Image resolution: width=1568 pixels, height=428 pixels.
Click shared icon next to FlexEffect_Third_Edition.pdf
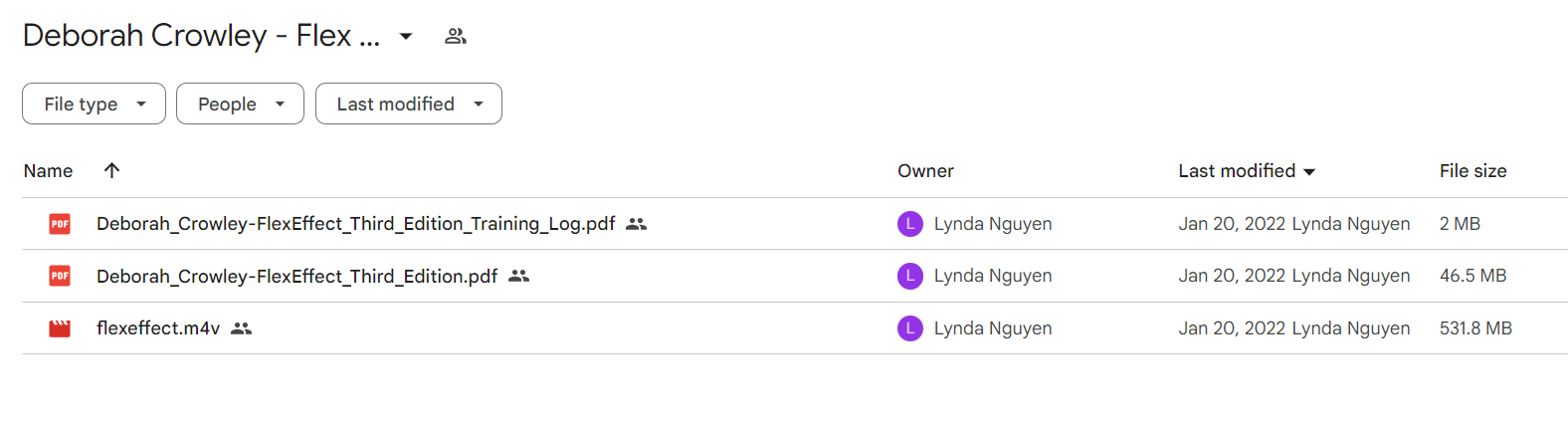click(518, 276)
